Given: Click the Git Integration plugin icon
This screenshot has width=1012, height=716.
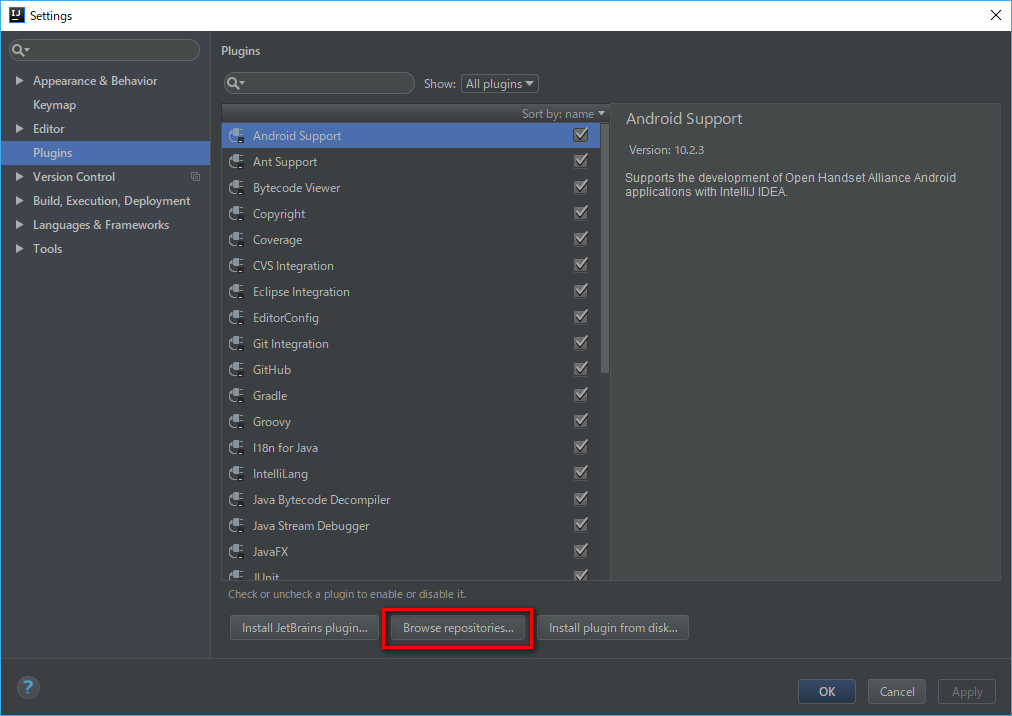Looking at the screenshot, I should (237, 343).
